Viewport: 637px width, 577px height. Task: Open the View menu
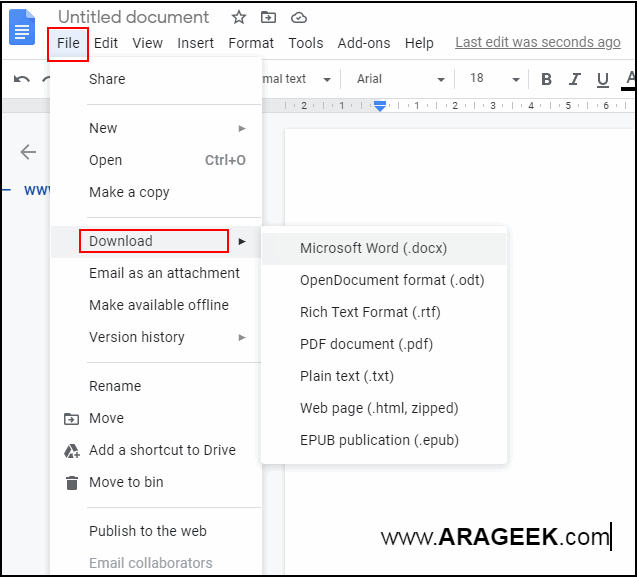coord(147,43)
